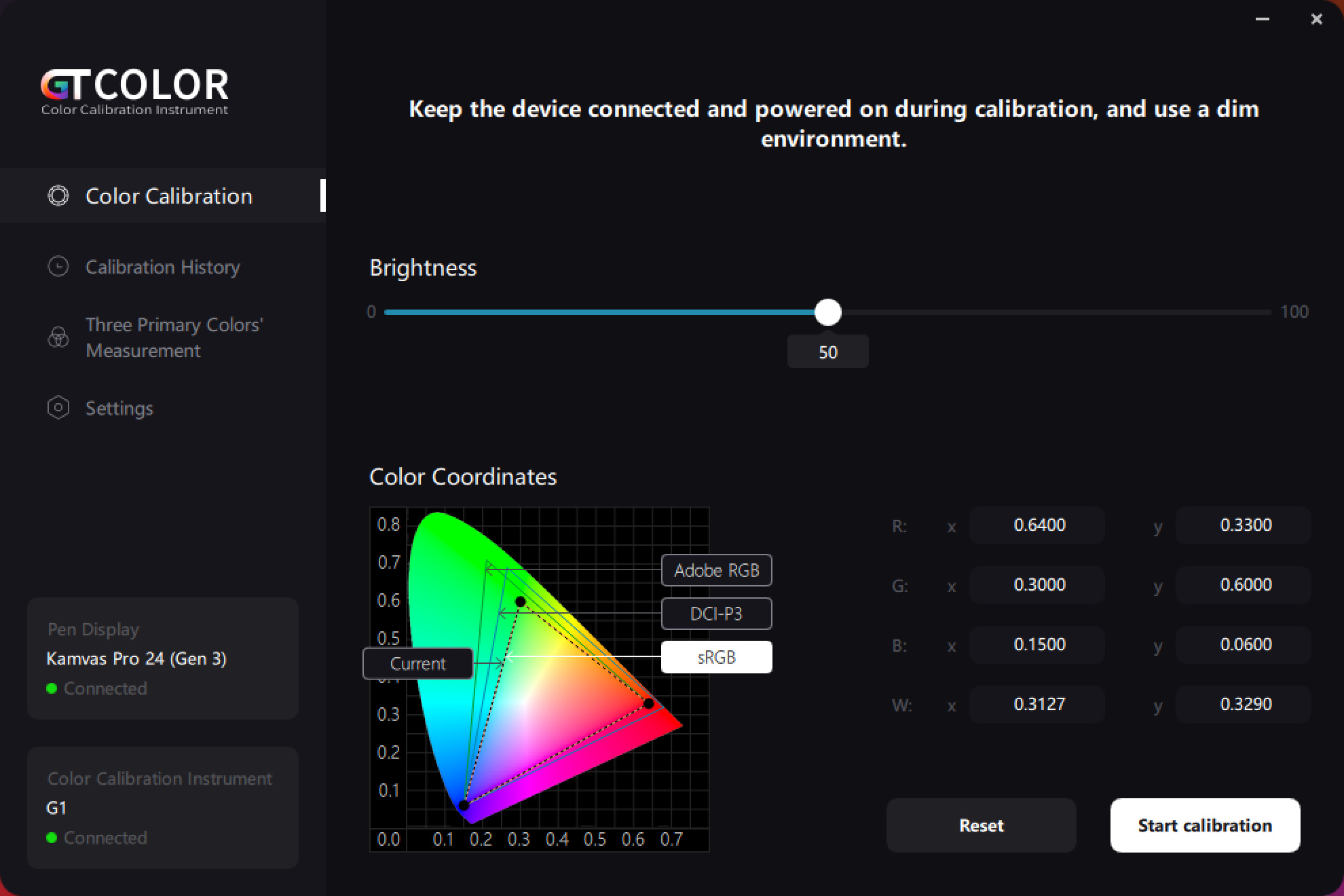Select the Color Calibration icon in sidebar
Image resolution: width=1344 pixels, height=896 pixels.
[58, 195]
